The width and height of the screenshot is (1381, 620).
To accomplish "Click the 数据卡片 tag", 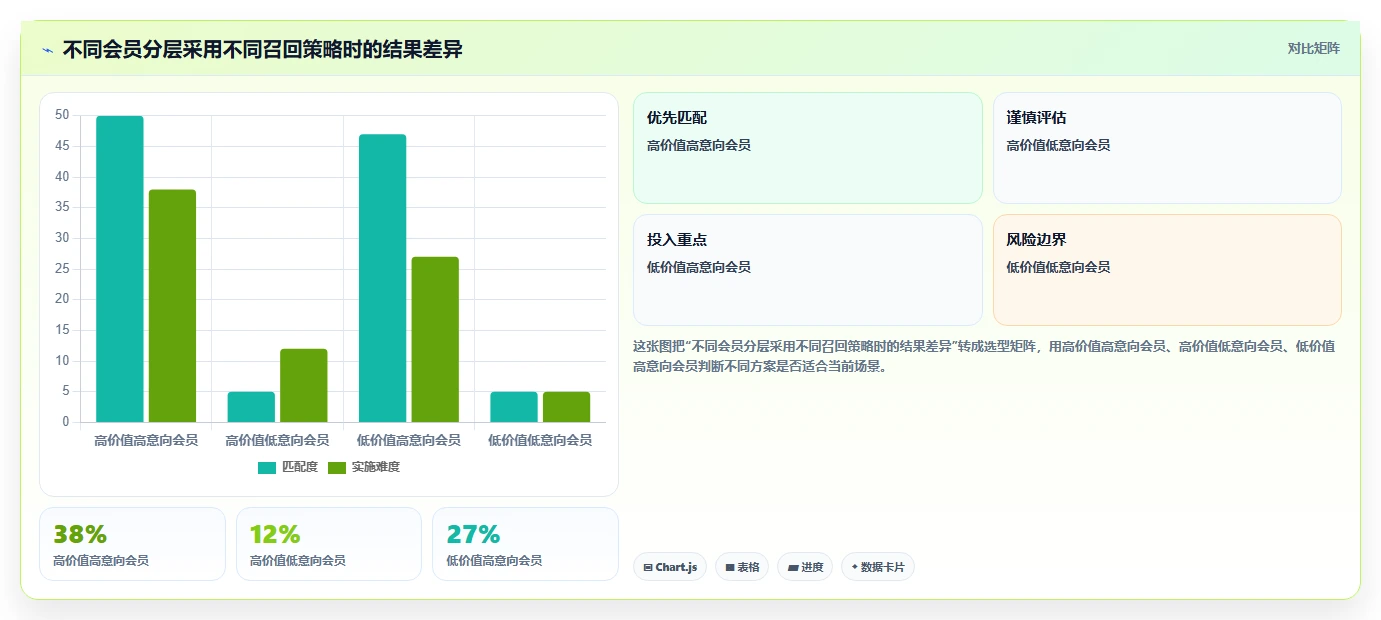I will pos(878,567).
